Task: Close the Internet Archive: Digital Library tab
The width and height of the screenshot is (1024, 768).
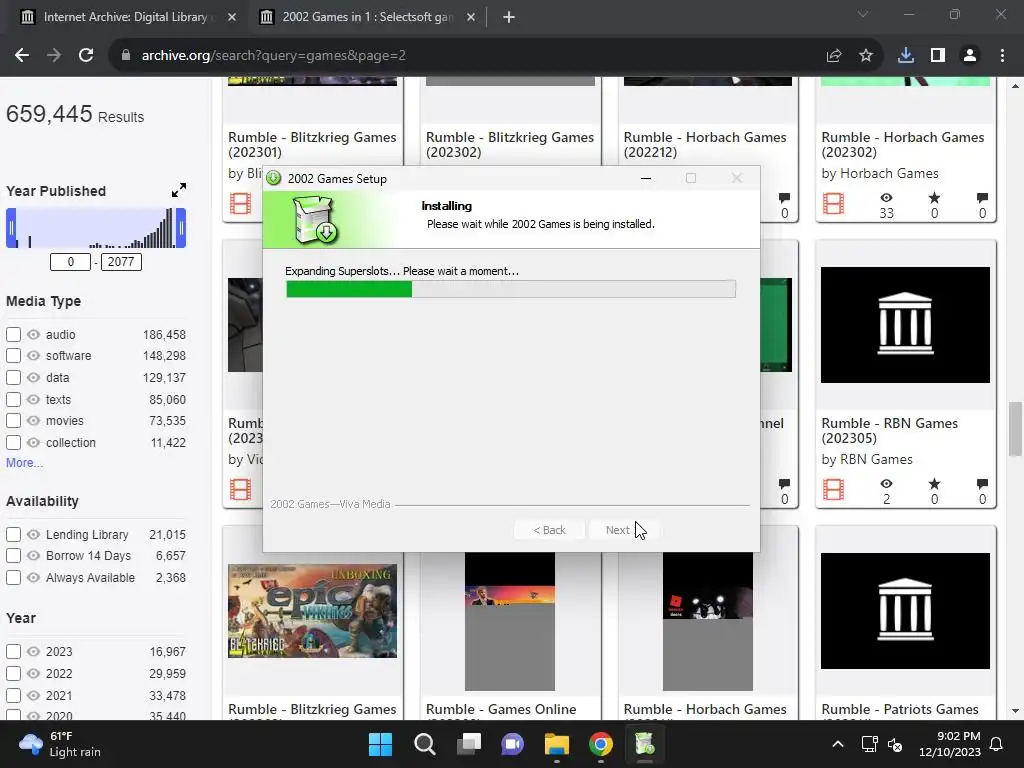Action: coord(232,17)
